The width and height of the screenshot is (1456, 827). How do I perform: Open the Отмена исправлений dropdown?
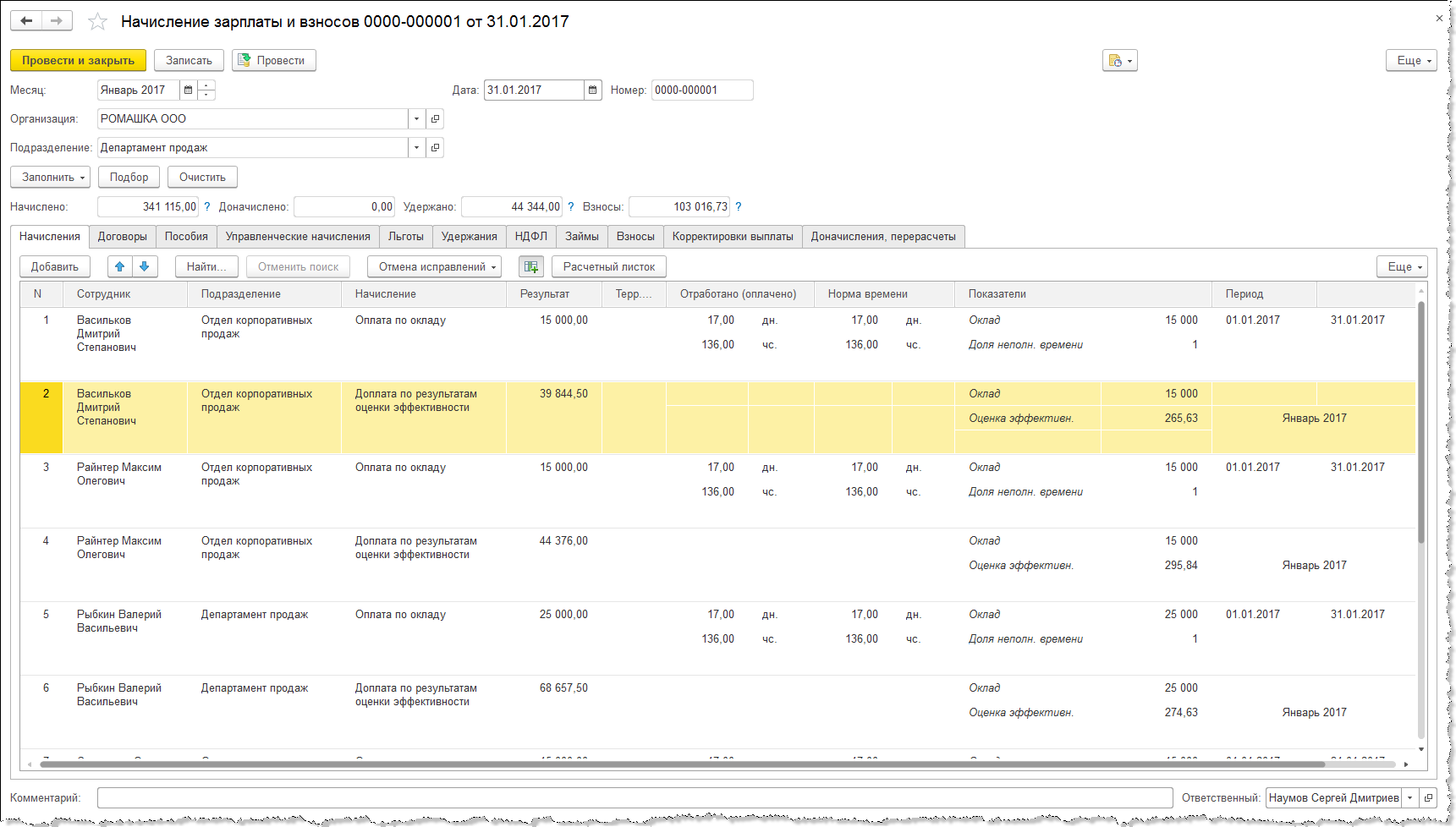click(x=434, y=266)
